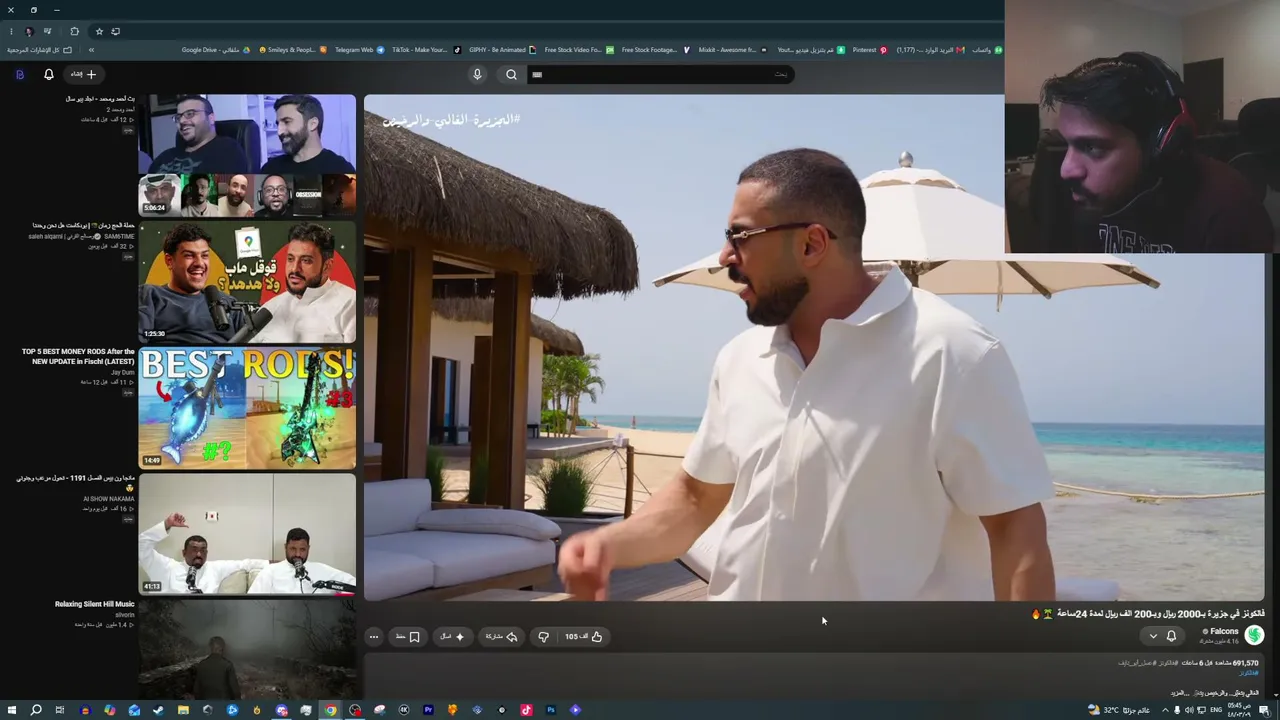Open Photoshop from the taskbar
The height and width of the screenshot is (720, 1280).
[x=551, y=710]
